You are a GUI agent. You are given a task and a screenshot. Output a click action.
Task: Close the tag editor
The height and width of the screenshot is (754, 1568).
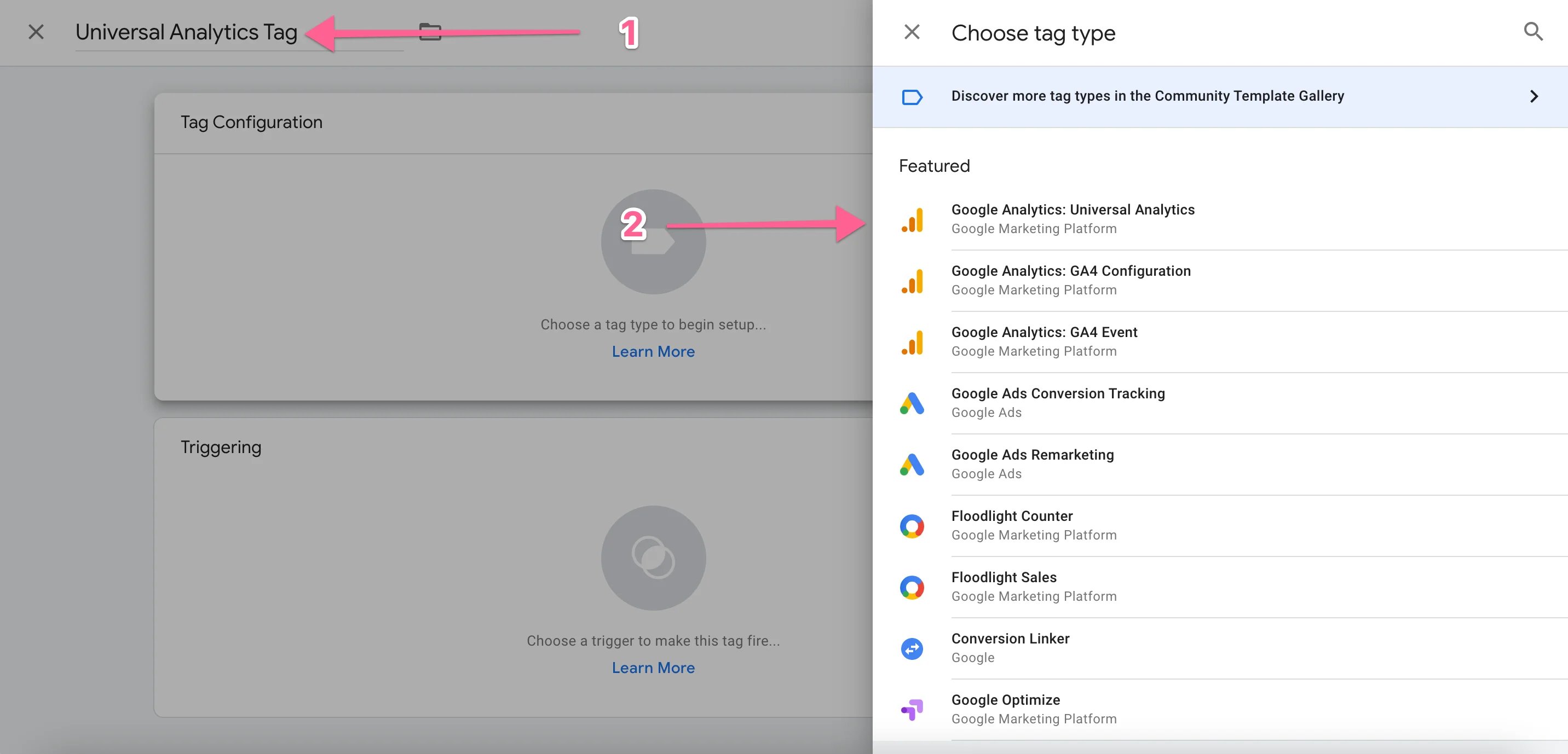(36, 32)
